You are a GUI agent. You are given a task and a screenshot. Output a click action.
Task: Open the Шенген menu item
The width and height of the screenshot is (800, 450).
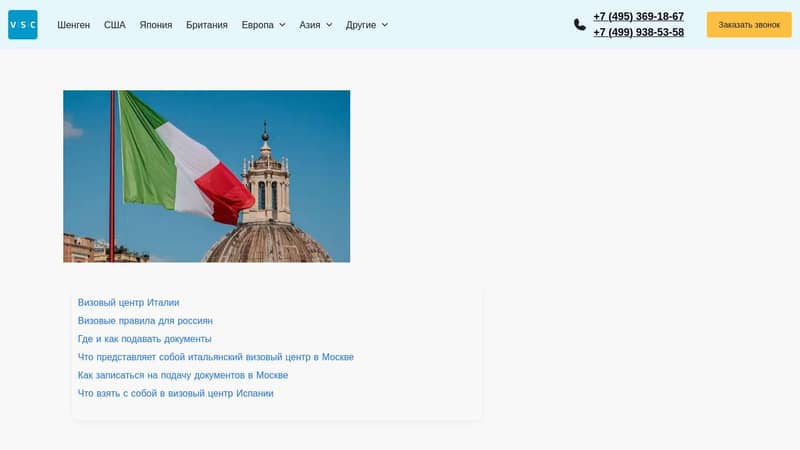pos(73,24)
